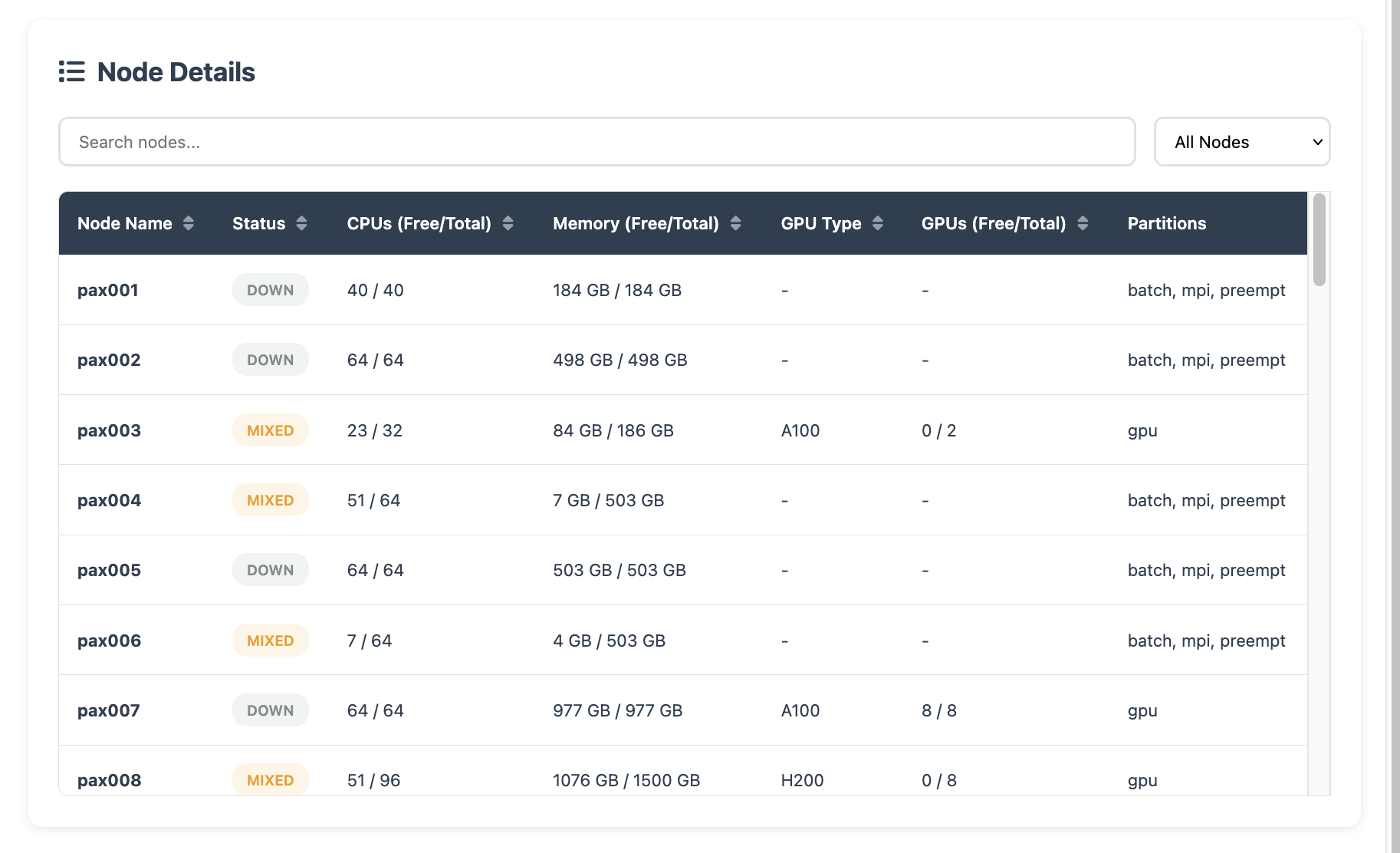Click the A100 GPU type for pax007
Viewport: 1400px width, 853px height.
click(800, 710)
